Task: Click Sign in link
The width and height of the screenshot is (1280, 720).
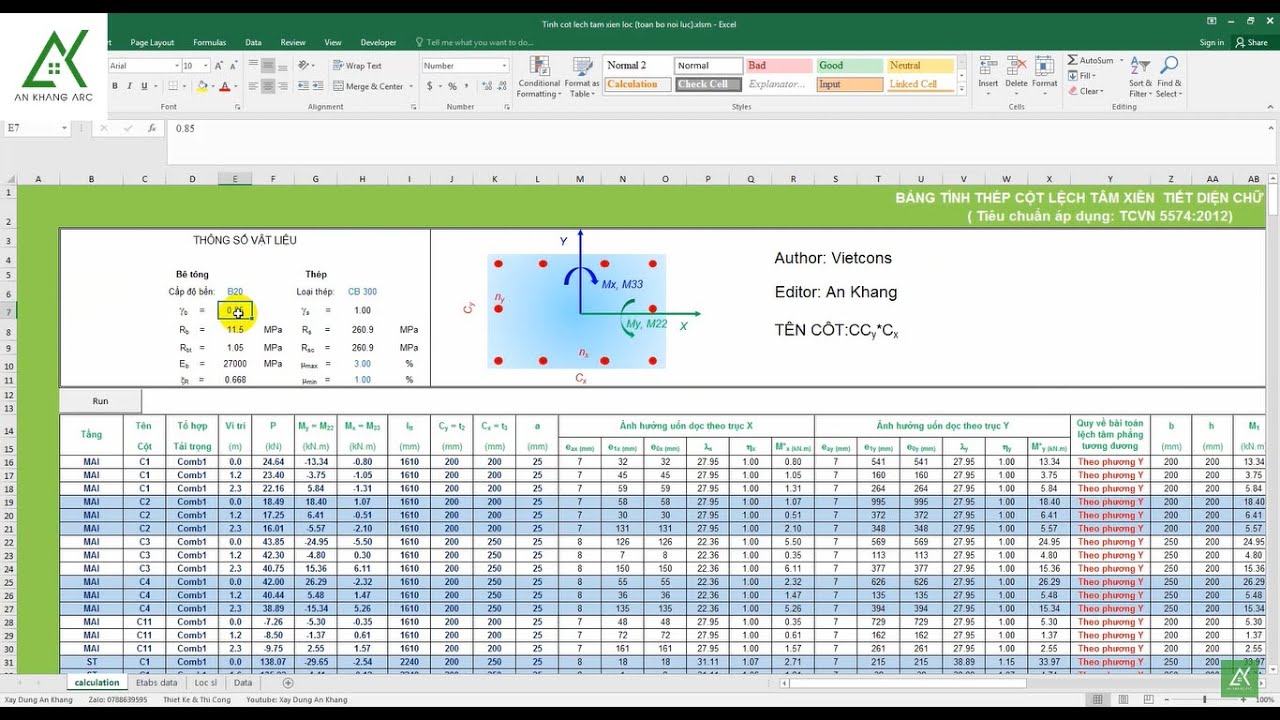Action: click(x=1211, y=42)
